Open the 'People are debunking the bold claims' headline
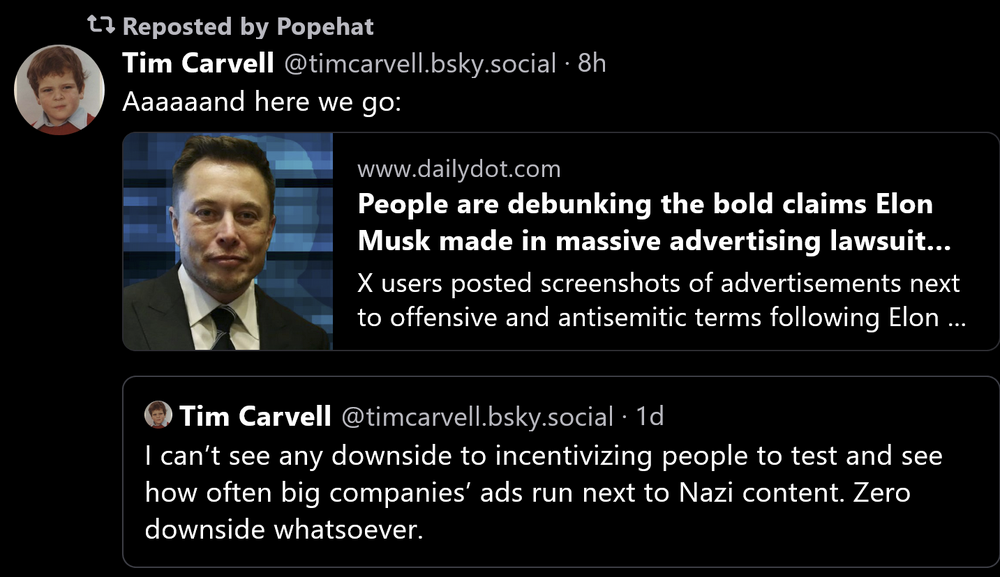This screenshot has width=1000, height=577. point(645,204)
